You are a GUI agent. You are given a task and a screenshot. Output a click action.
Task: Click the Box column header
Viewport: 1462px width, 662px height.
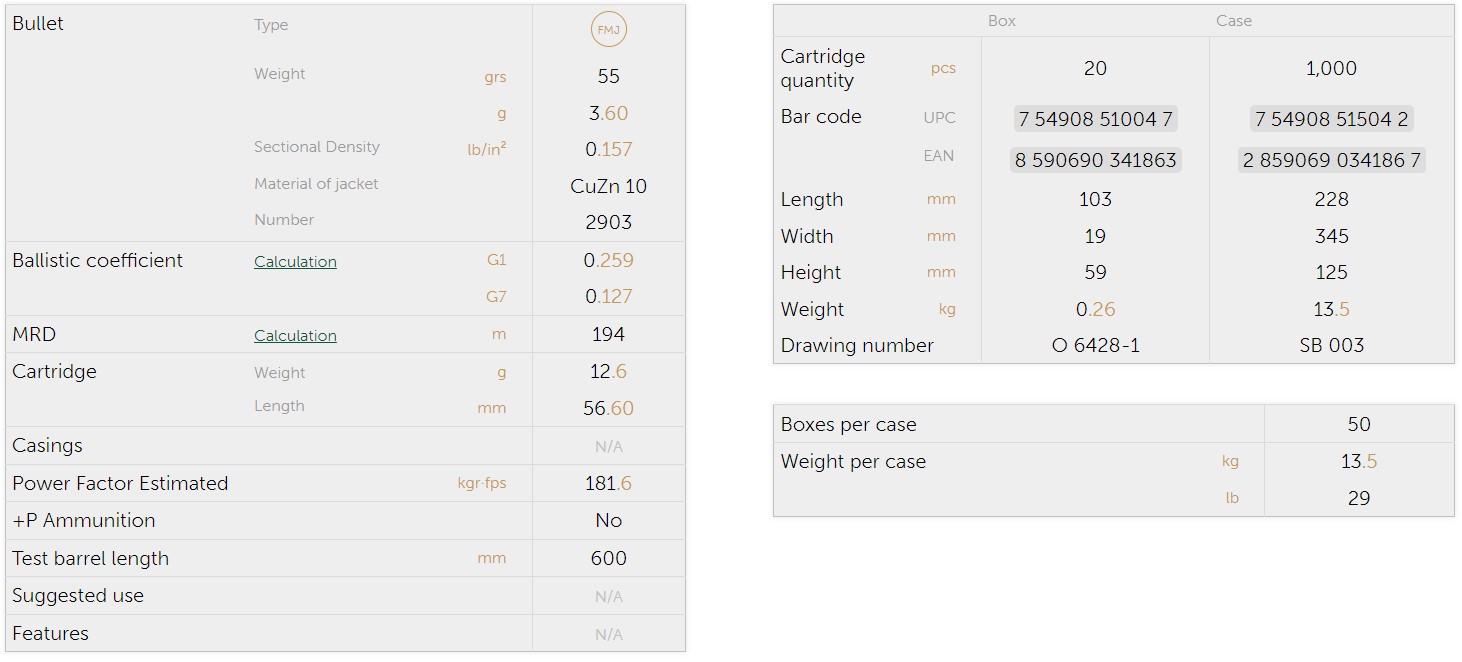[x=1001, y=21]
